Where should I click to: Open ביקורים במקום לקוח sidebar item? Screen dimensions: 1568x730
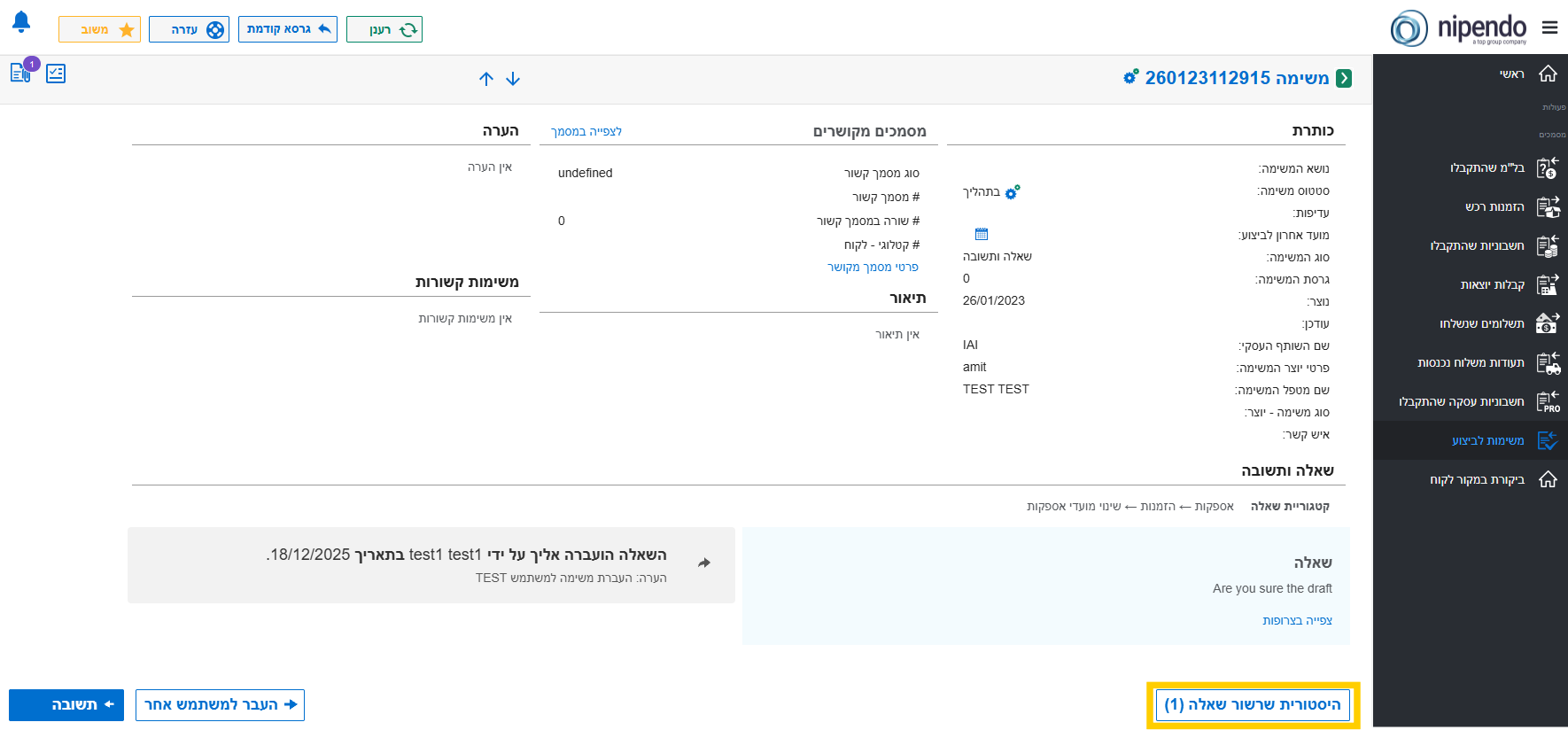tap(1471, 479)
